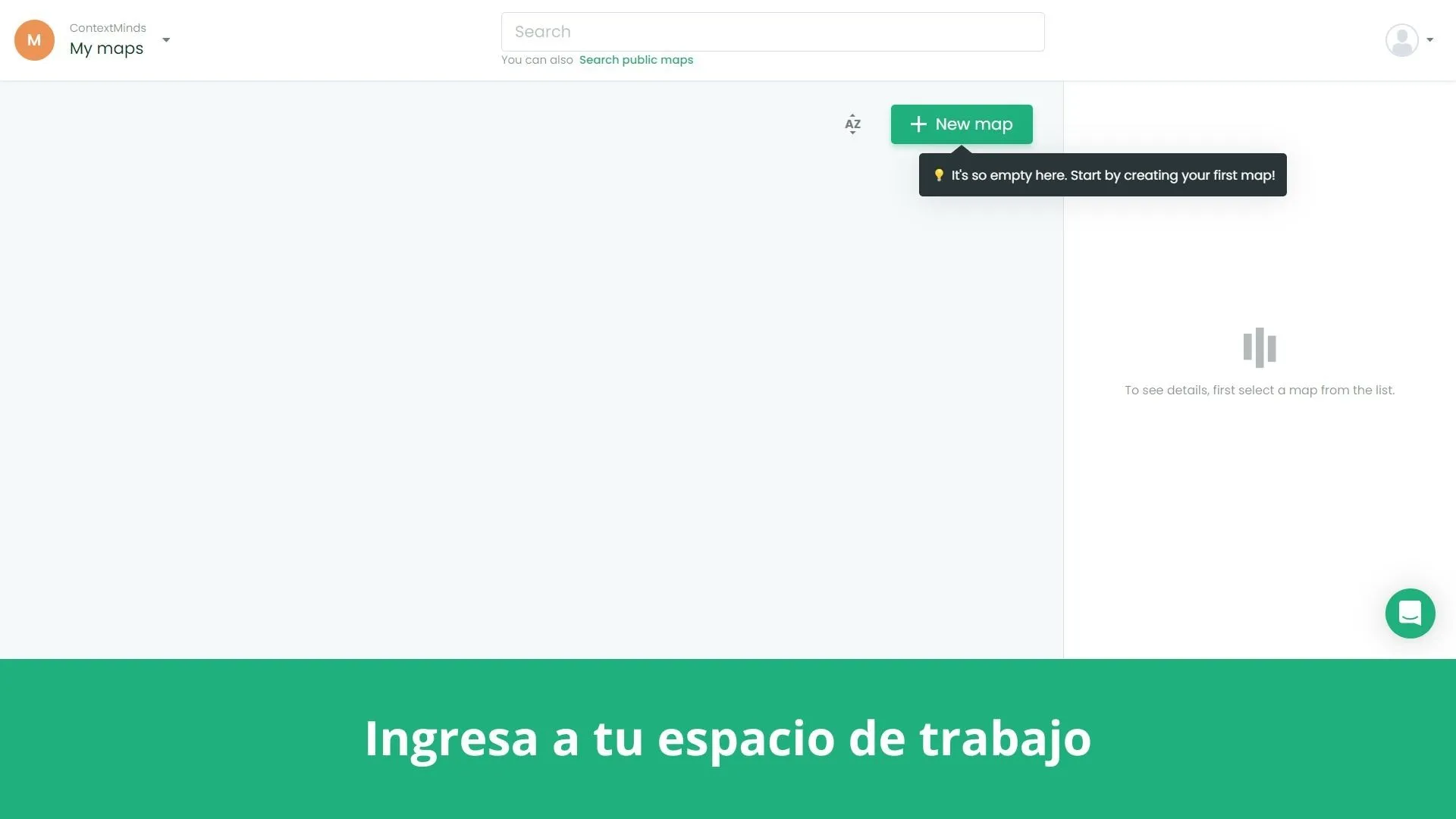Open the My maps workspace dropdown
The image size is (1456, 819).
tap(166, 40)
